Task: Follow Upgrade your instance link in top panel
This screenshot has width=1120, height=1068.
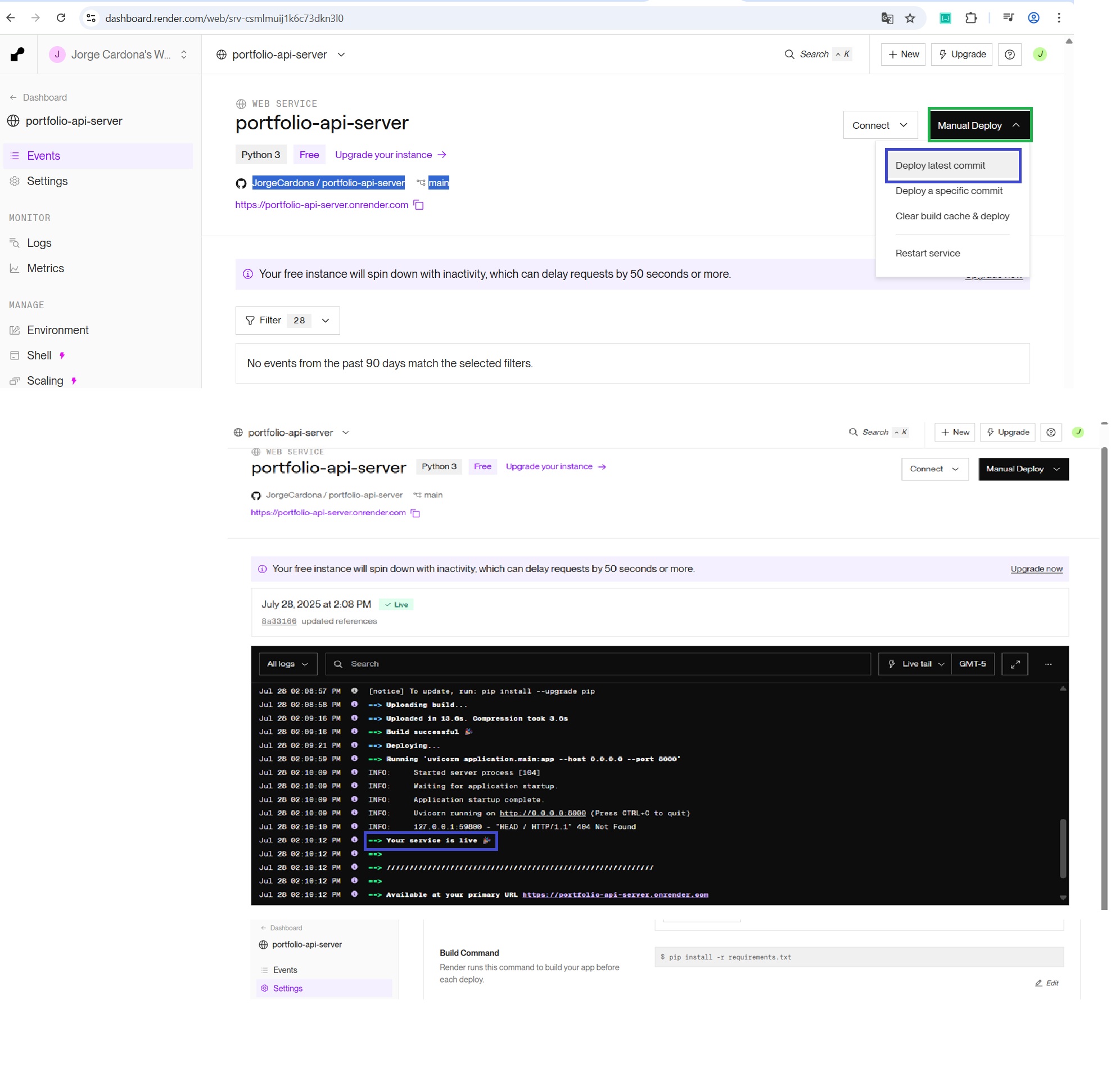Action: click(x=390, y=155)
